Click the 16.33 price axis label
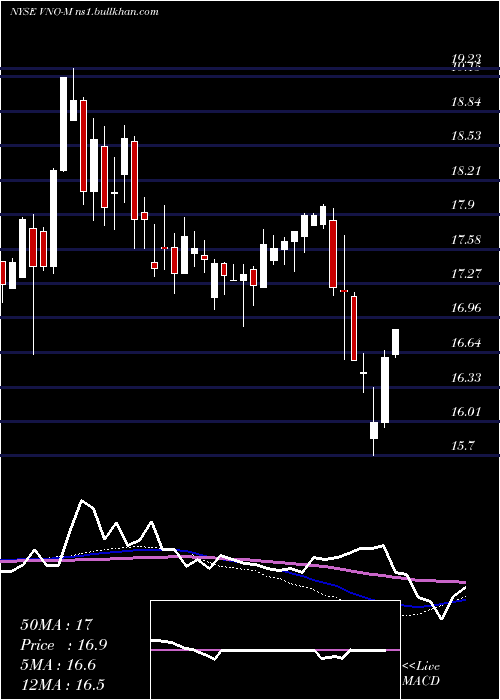 click(466, 378)
